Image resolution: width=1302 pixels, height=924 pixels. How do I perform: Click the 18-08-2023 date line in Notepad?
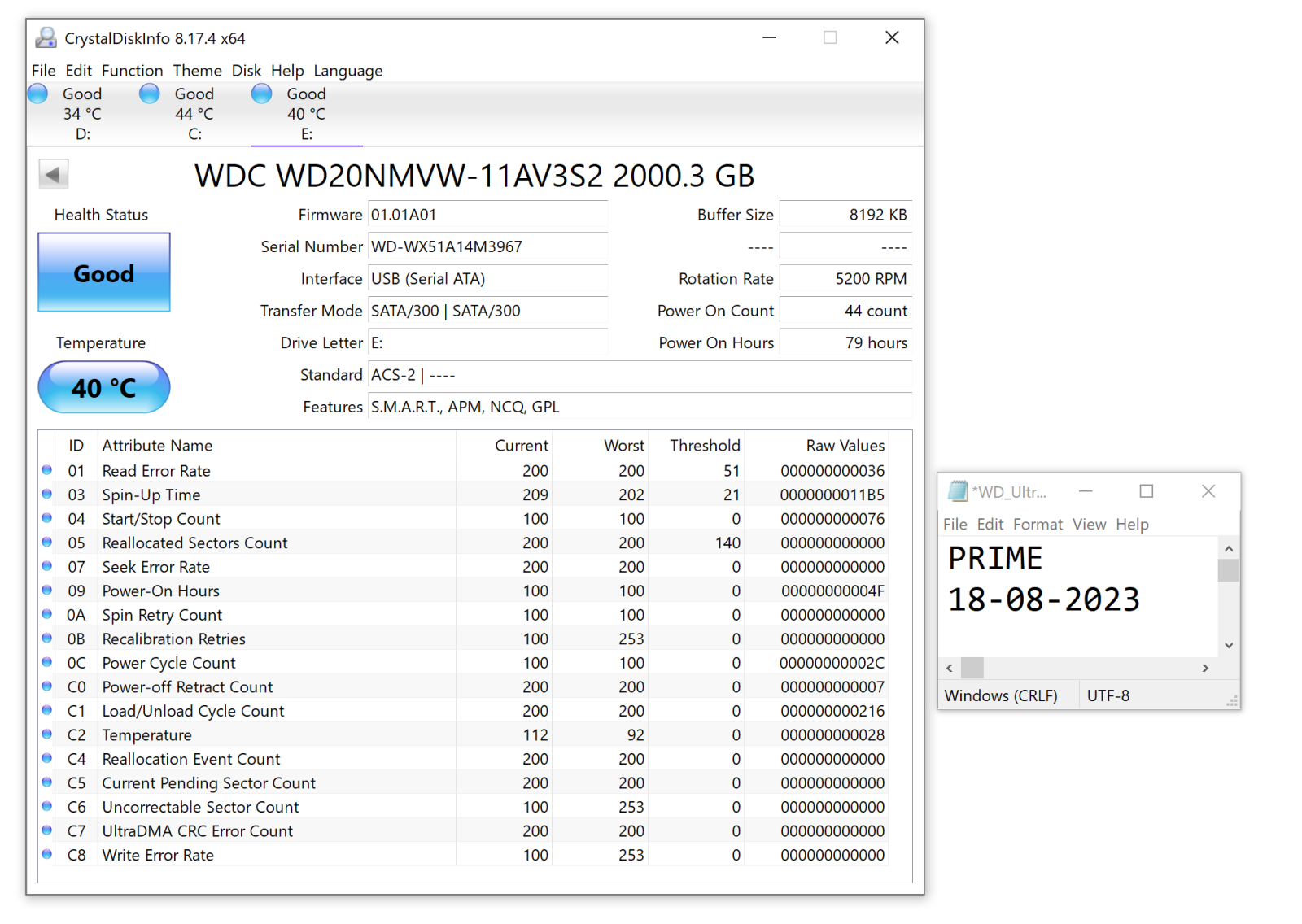click(x=1044, y=600)
